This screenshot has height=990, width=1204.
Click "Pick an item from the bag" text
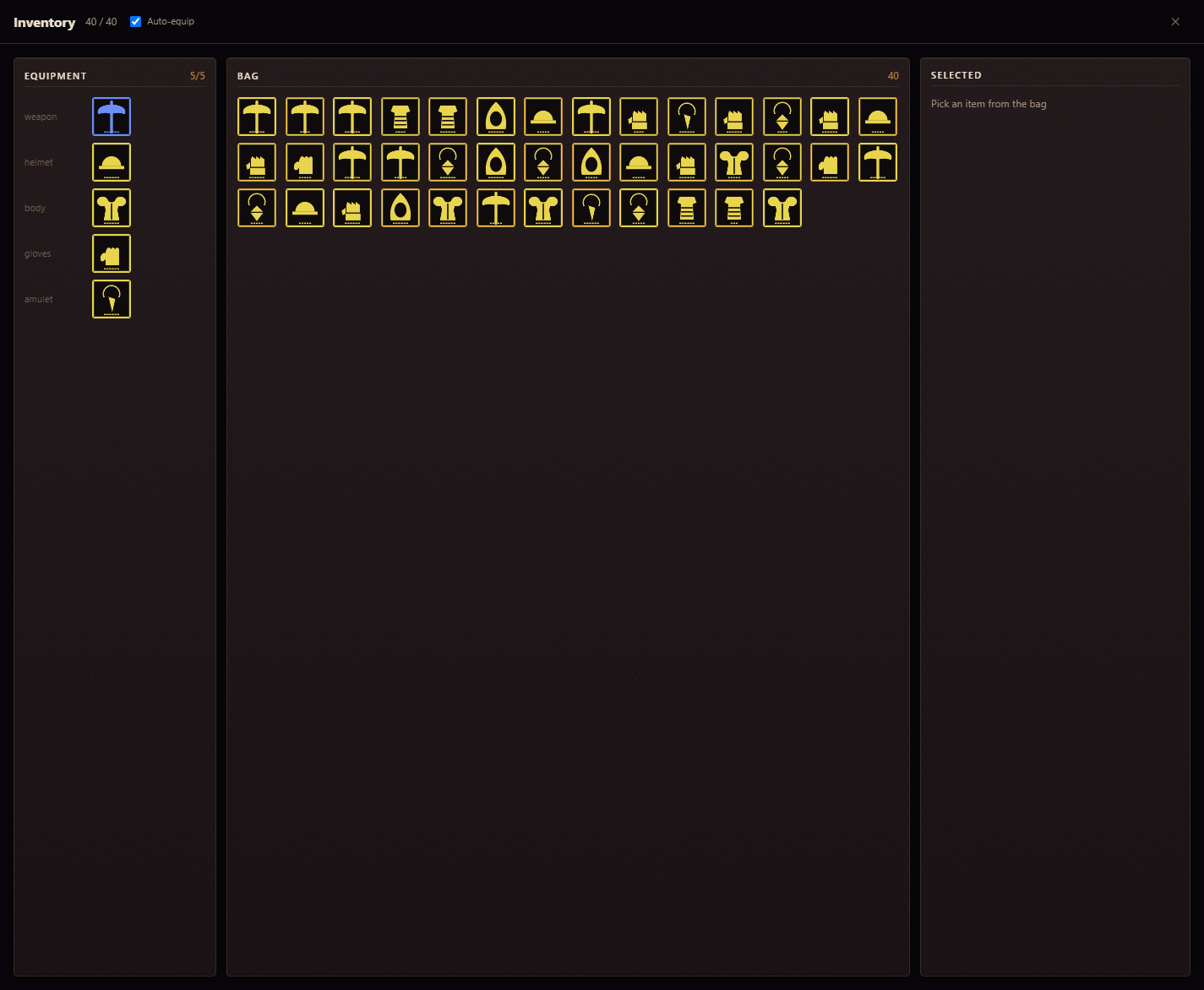pos(989,104)
